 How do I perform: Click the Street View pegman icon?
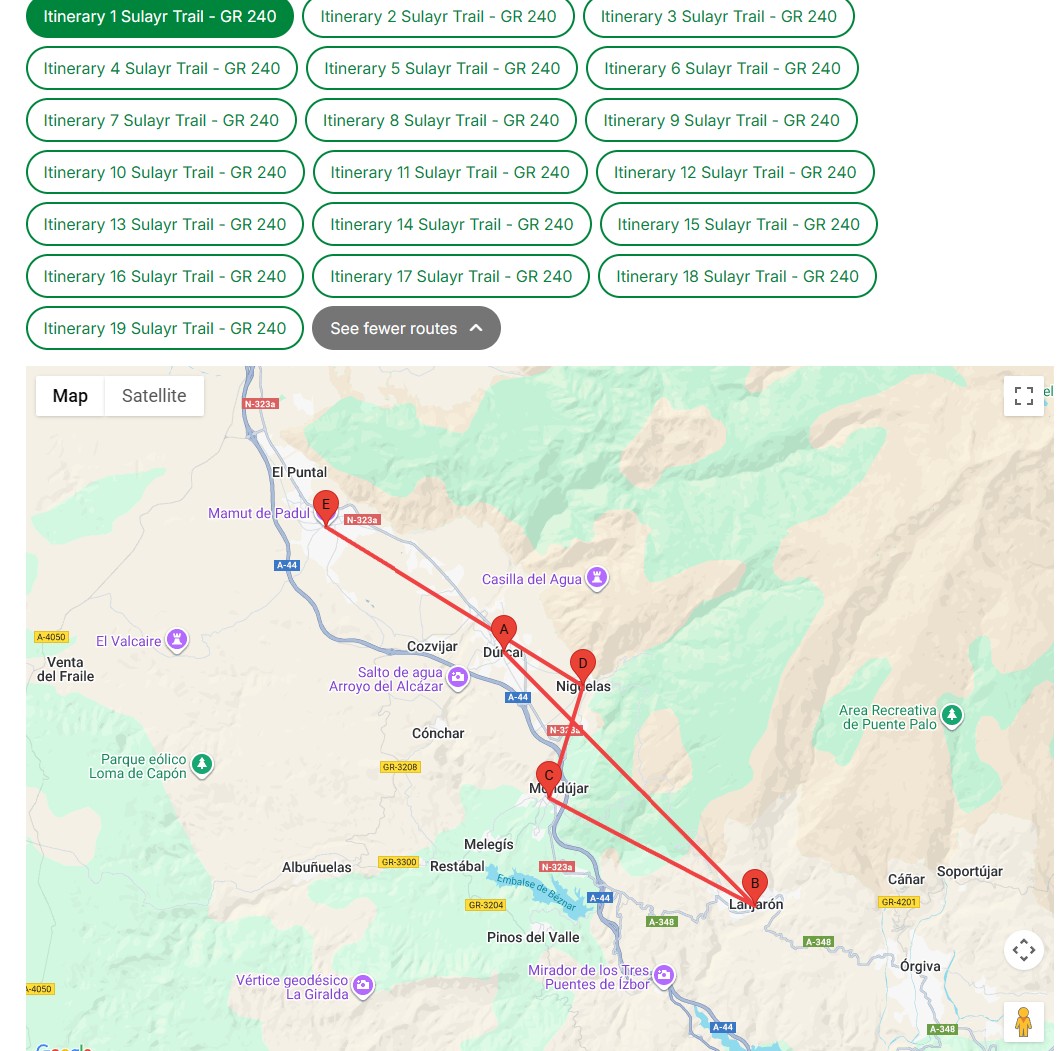coord(1022,1021)
